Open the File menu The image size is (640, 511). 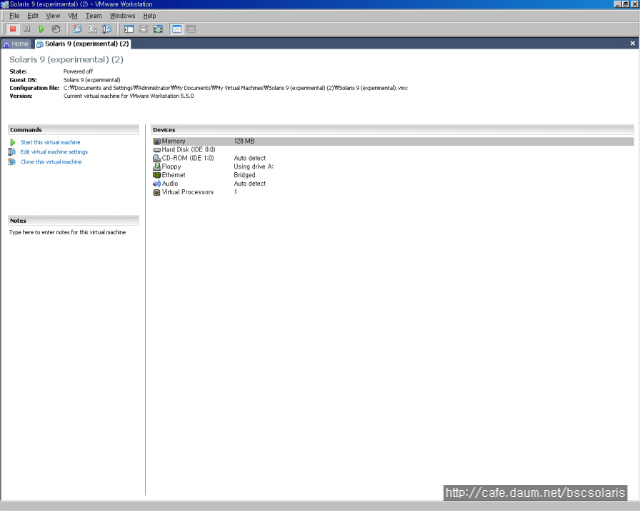(14, 16)
